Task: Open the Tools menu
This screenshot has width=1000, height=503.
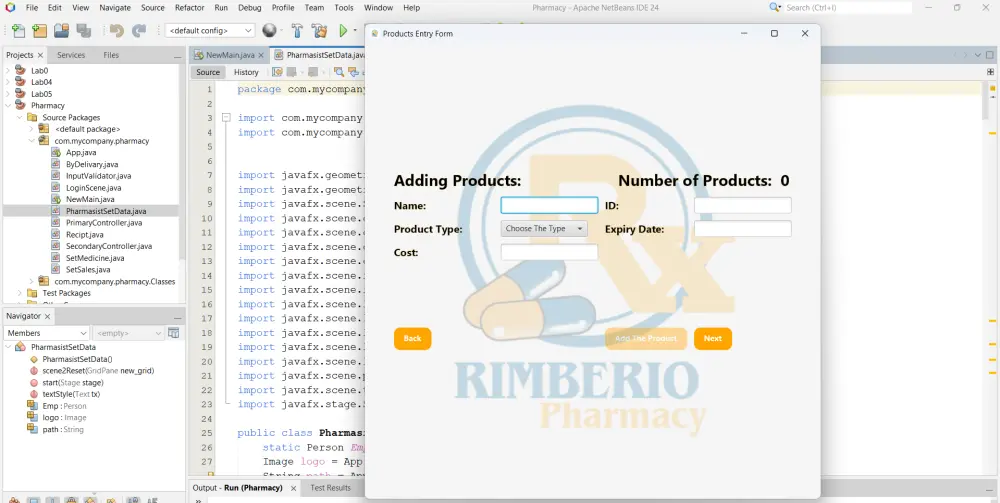Action: [x=344, y=8]
